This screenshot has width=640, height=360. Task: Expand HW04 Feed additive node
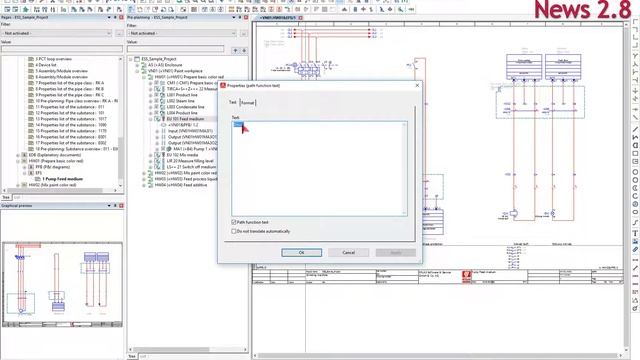point(144,185)
